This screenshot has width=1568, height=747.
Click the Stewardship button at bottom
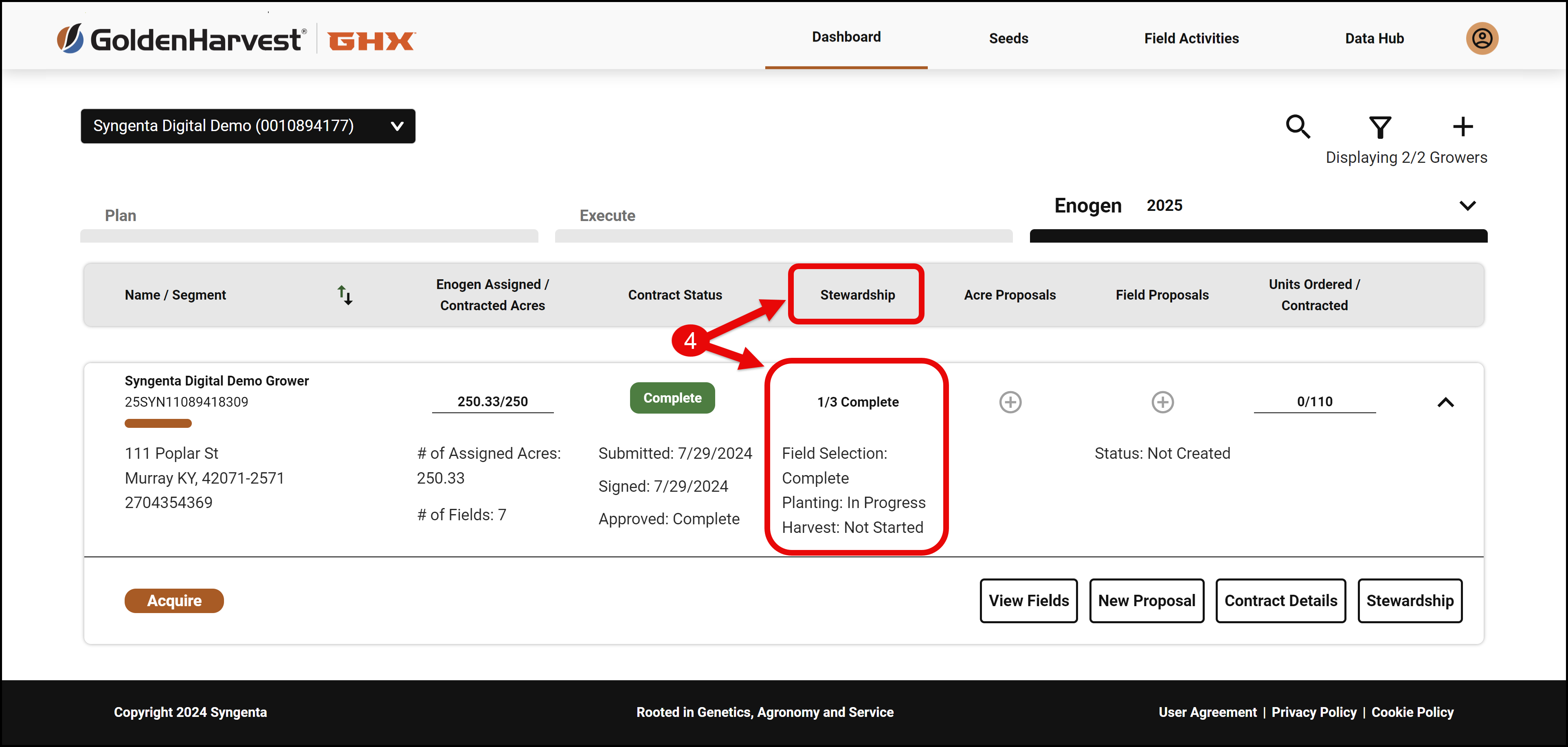pos(1410,600)
